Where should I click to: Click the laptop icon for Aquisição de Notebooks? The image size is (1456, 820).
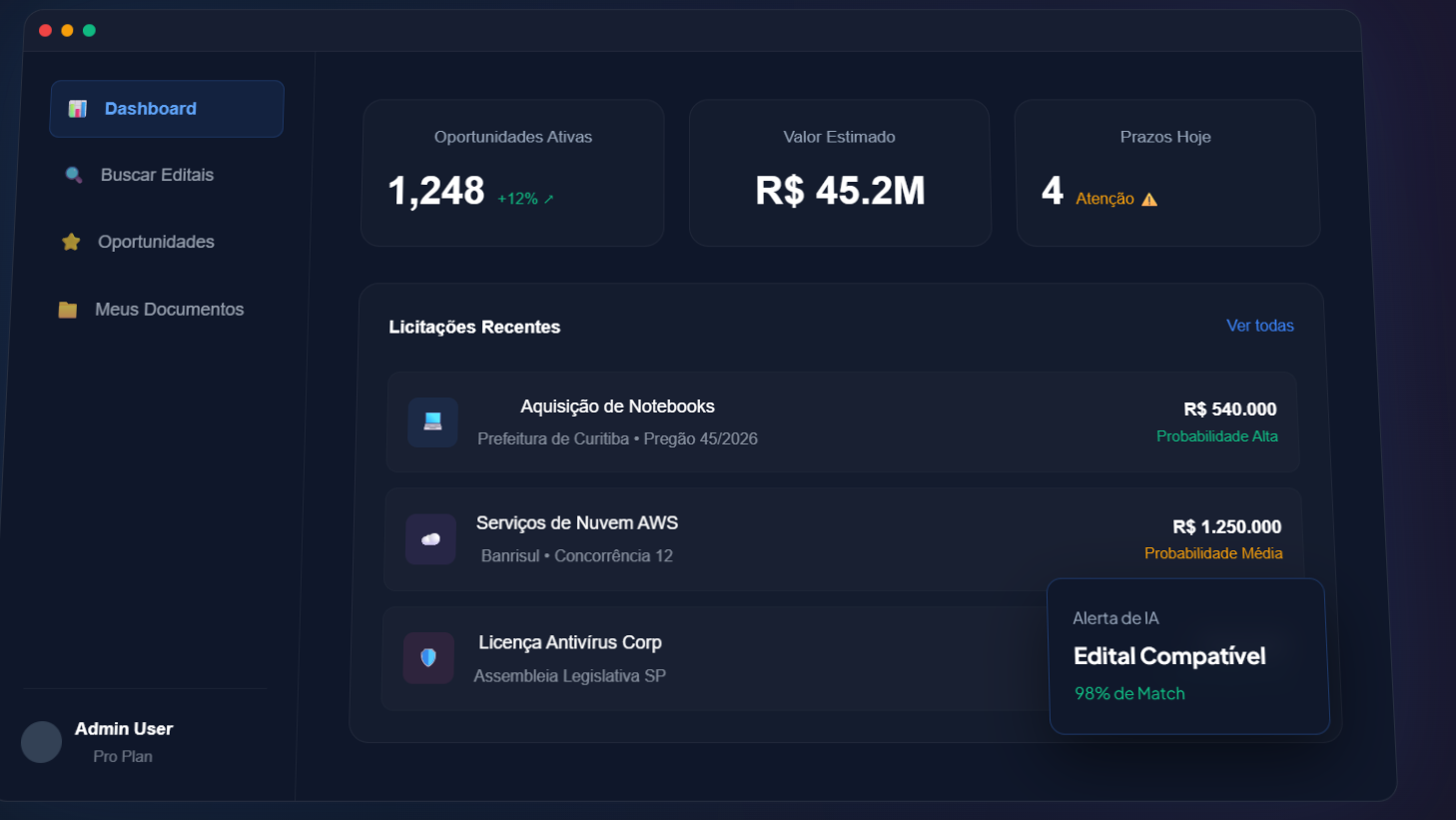(431, 421)
